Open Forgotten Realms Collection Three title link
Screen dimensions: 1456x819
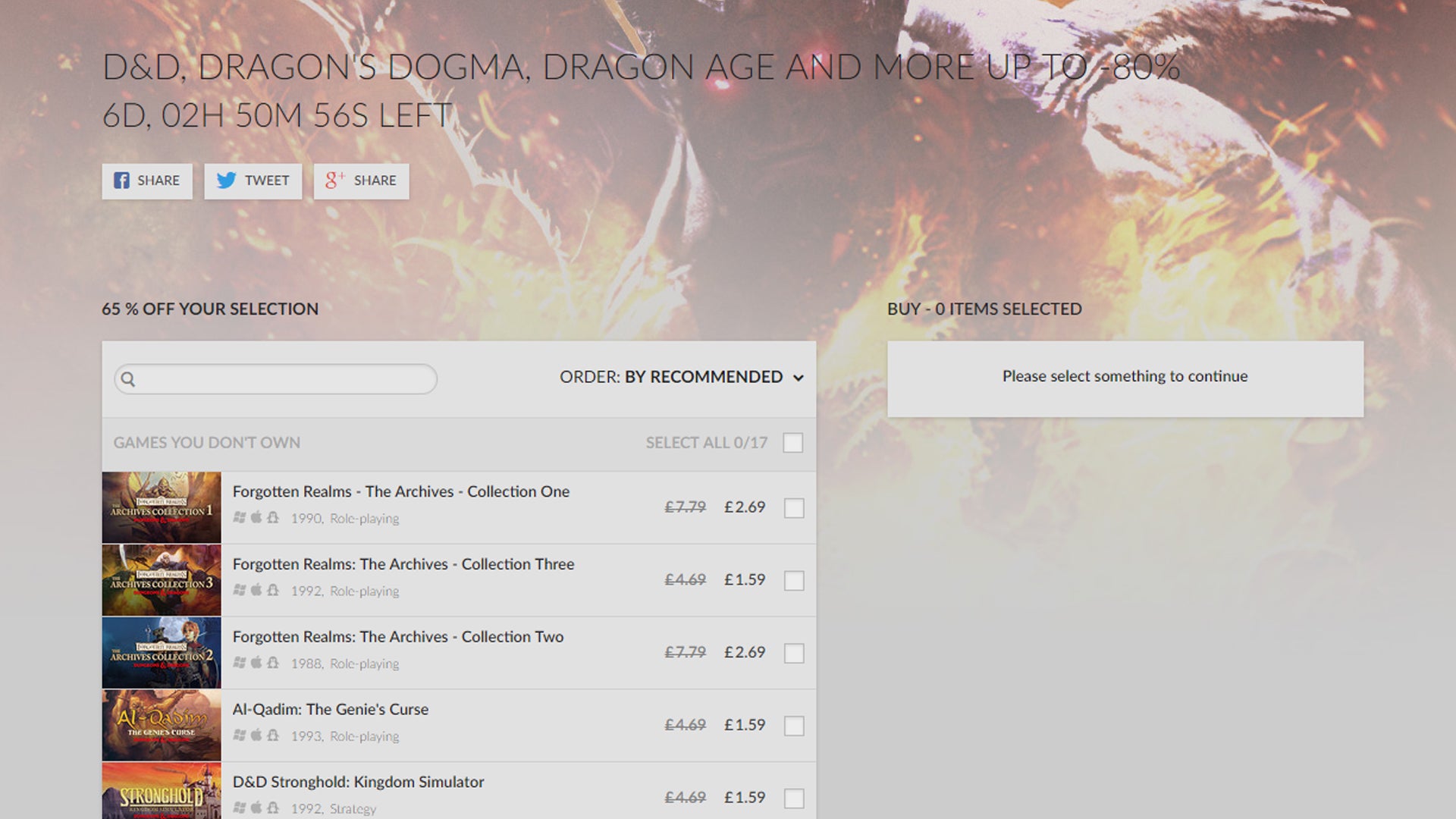403,564
